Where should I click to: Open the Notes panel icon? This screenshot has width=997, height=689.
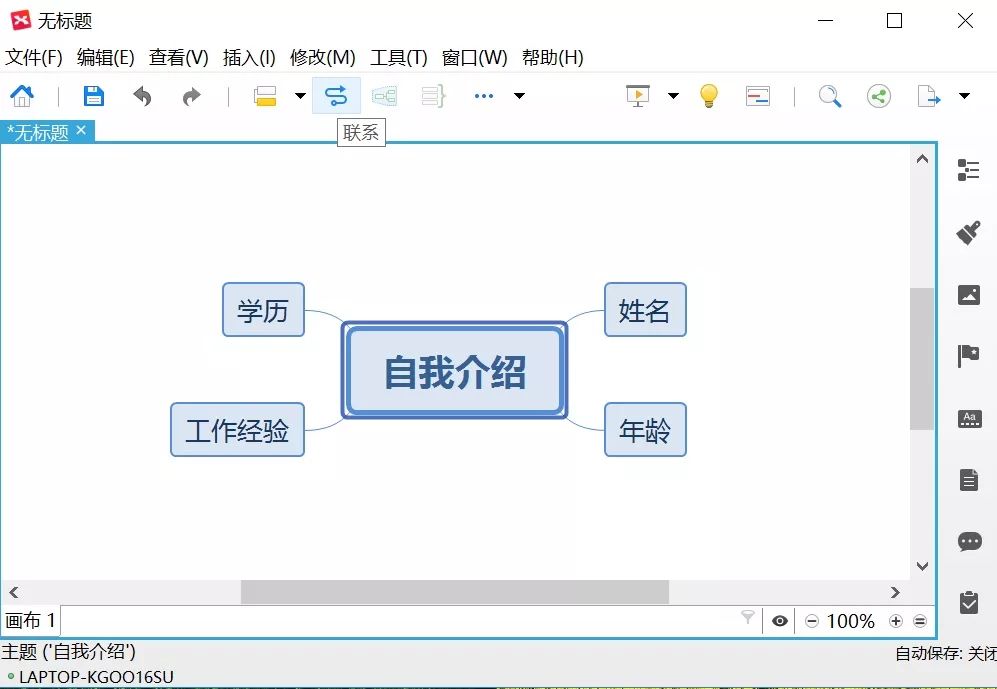[x=968, y=479]
